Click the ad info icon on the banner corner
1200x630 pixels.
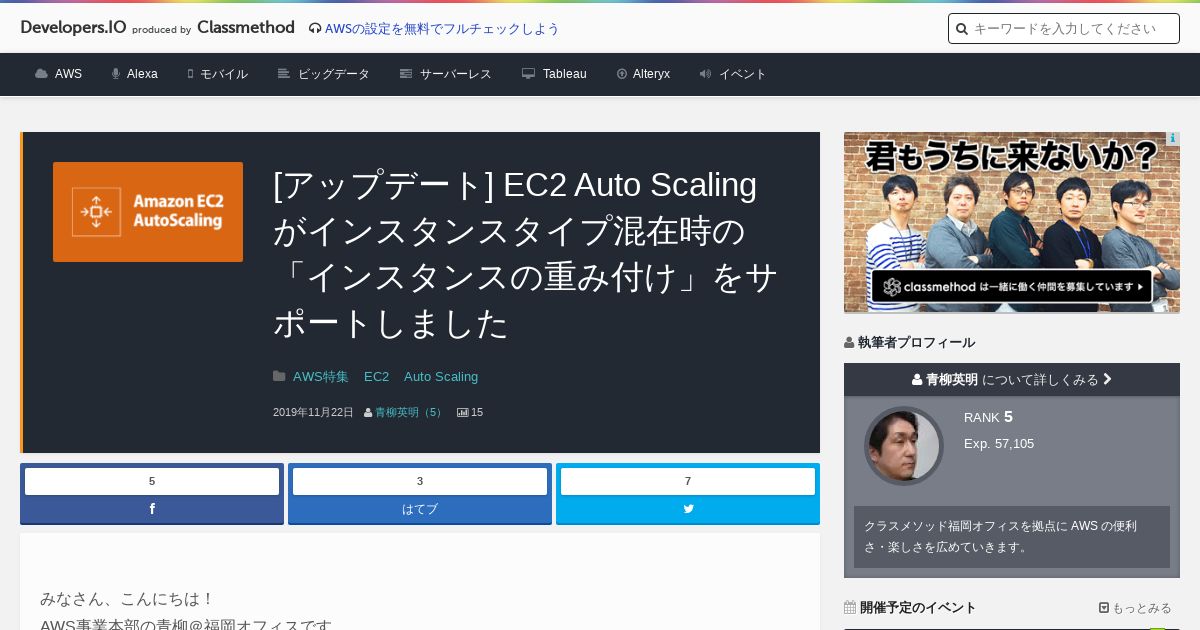(1173, 139)
